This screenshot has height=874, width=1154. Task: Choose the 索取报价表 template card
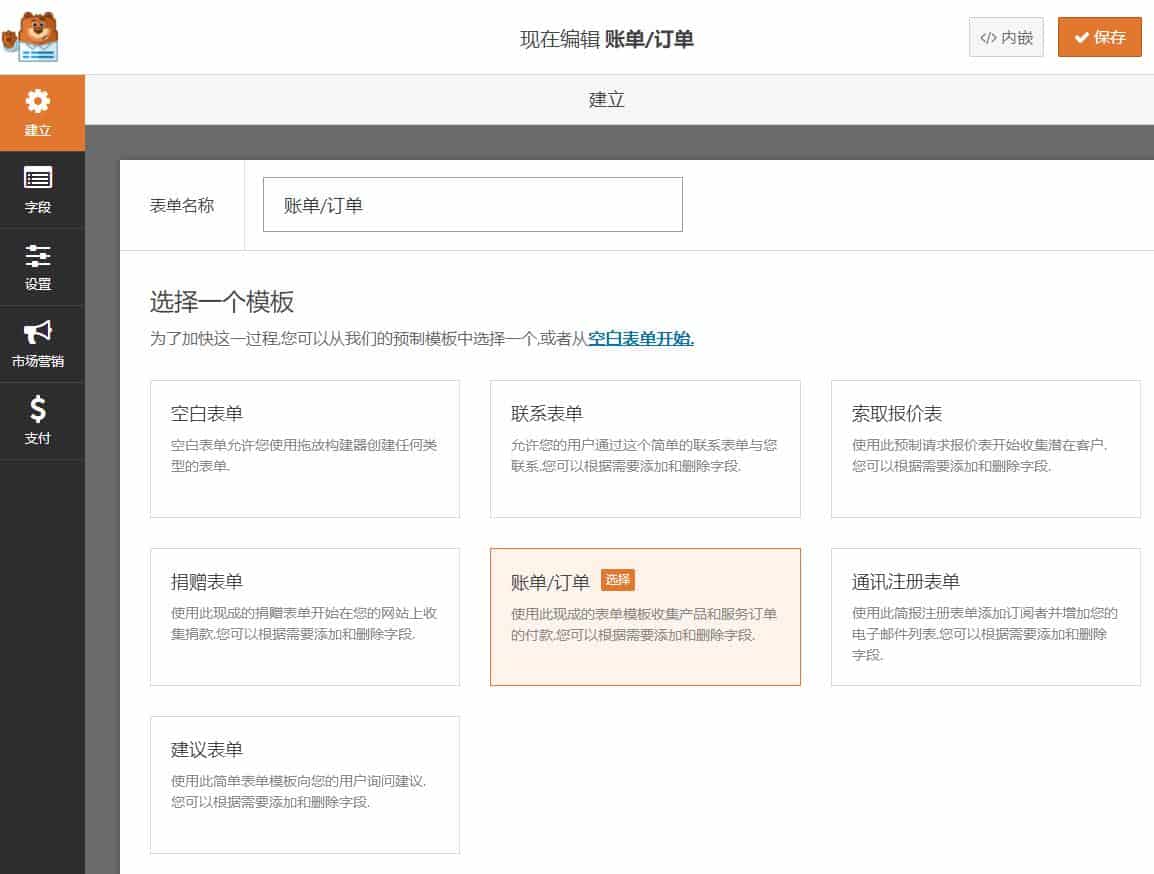(x=985, y=449)
